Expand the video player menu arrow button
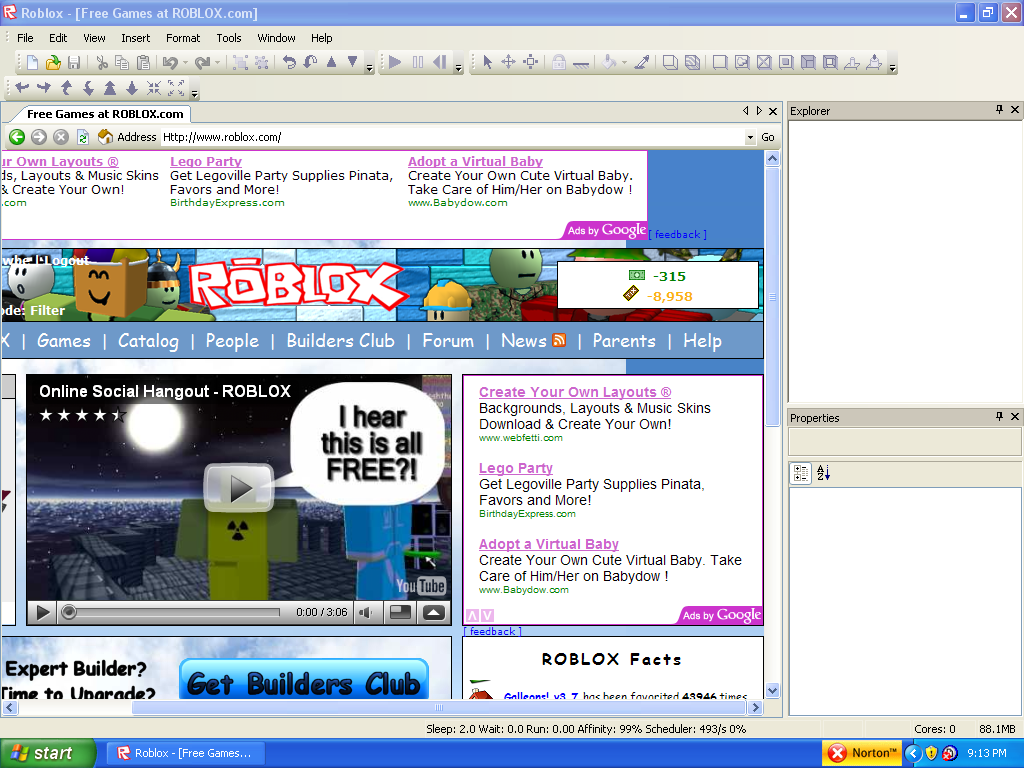Viewport: 1024px width, 768px height. [434, 613]
